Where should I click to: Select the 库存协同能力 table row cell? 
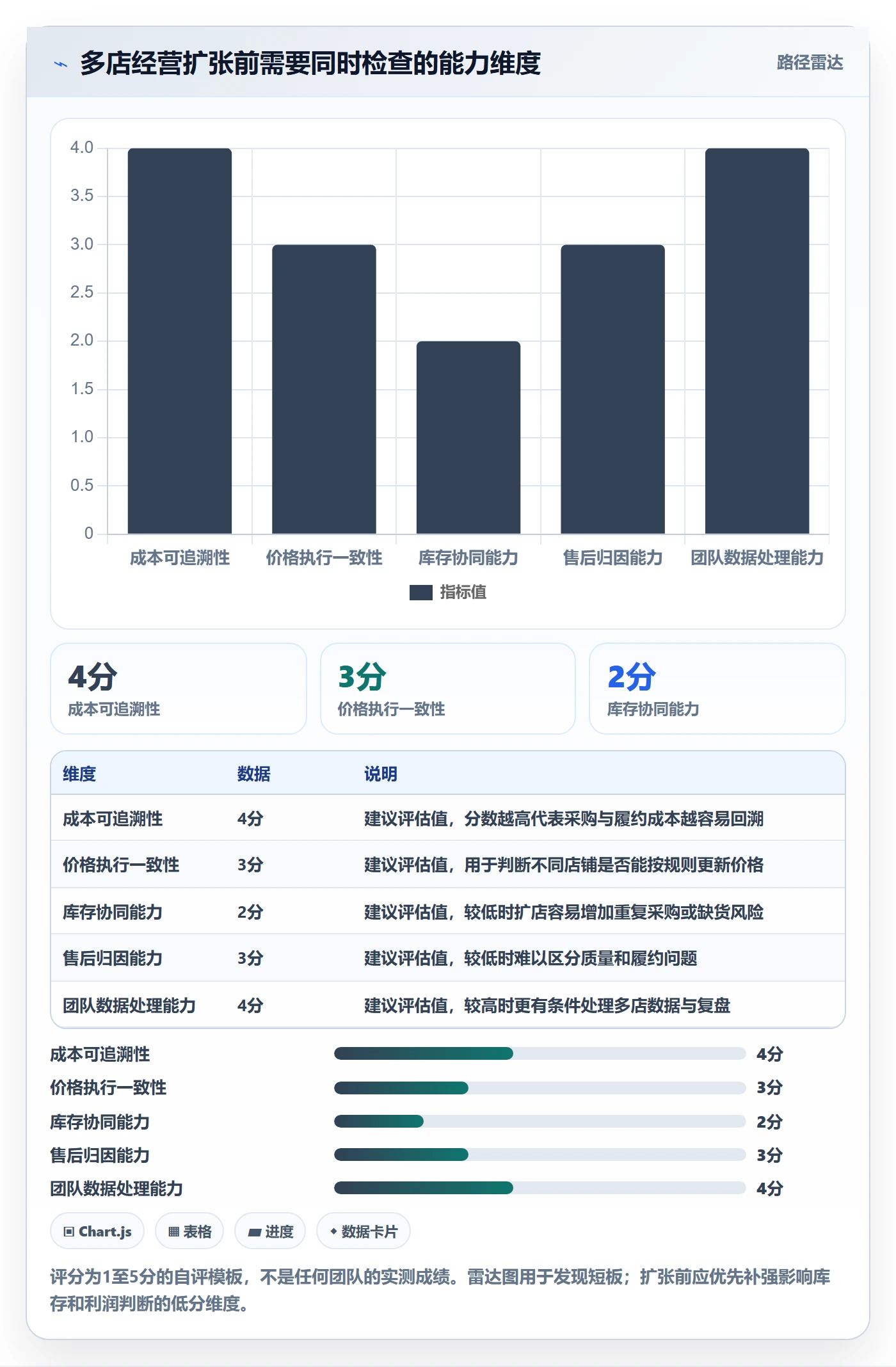point(113,912)
